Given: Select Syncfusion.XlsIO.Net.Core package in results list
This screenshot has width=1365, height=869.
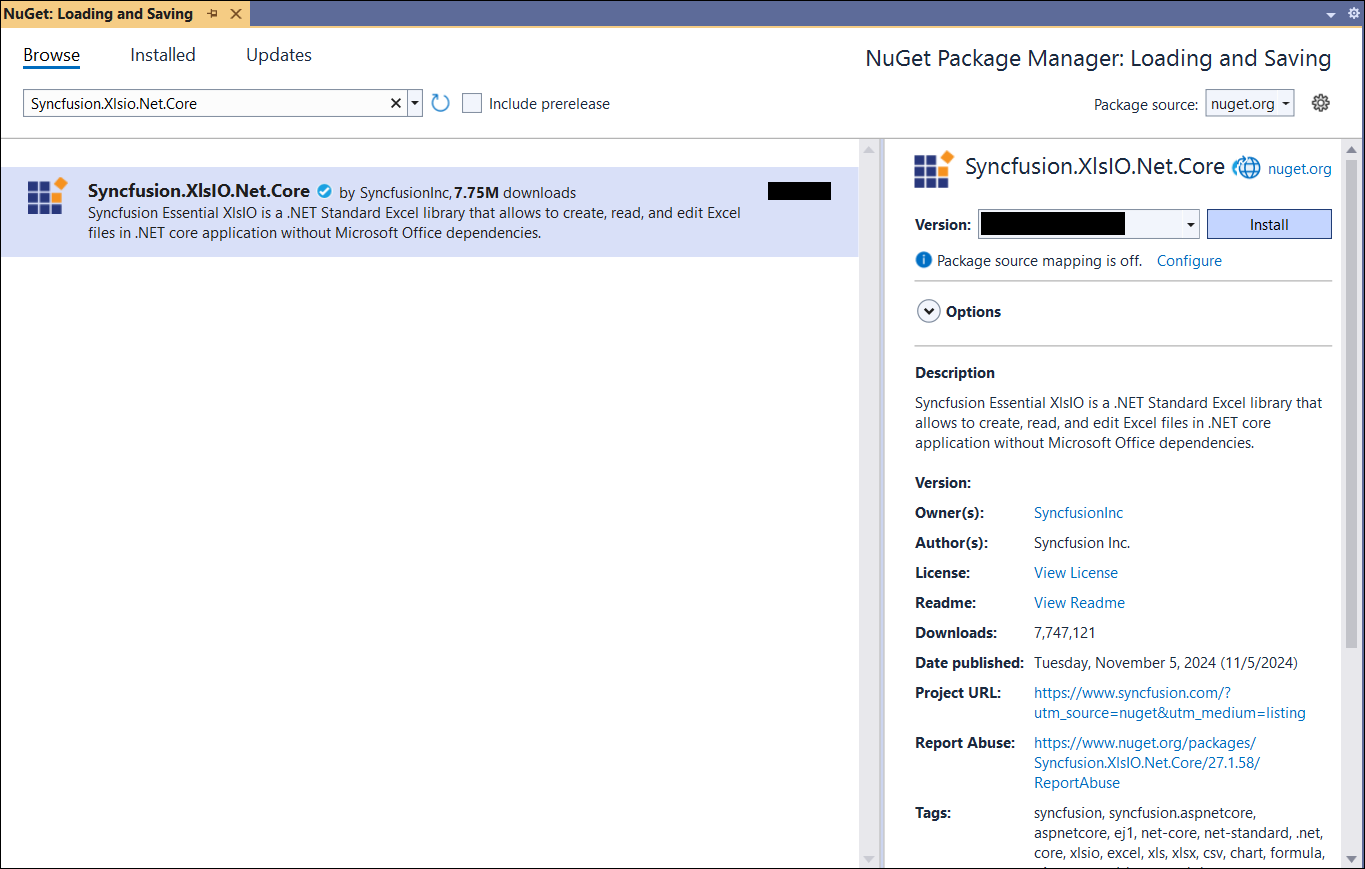Looking at the screenshot, I should click(429, 212).
